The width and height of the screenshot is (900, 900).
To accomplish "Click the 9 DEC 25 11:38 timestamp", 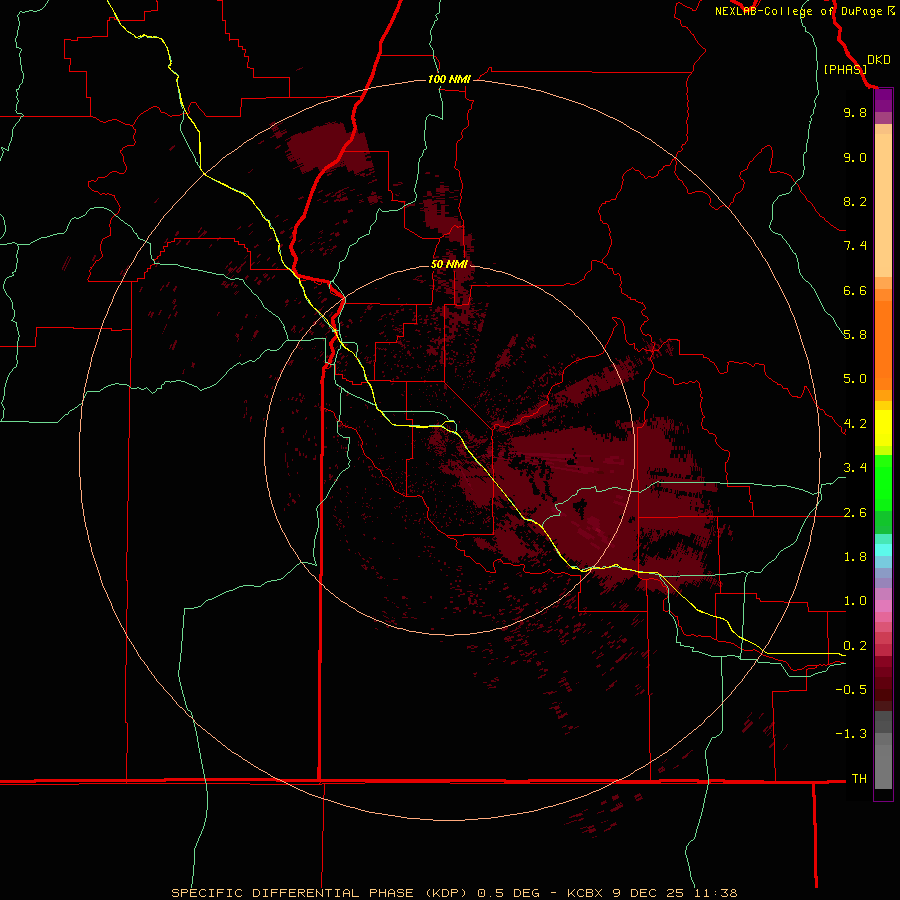I will coord(674,893).
